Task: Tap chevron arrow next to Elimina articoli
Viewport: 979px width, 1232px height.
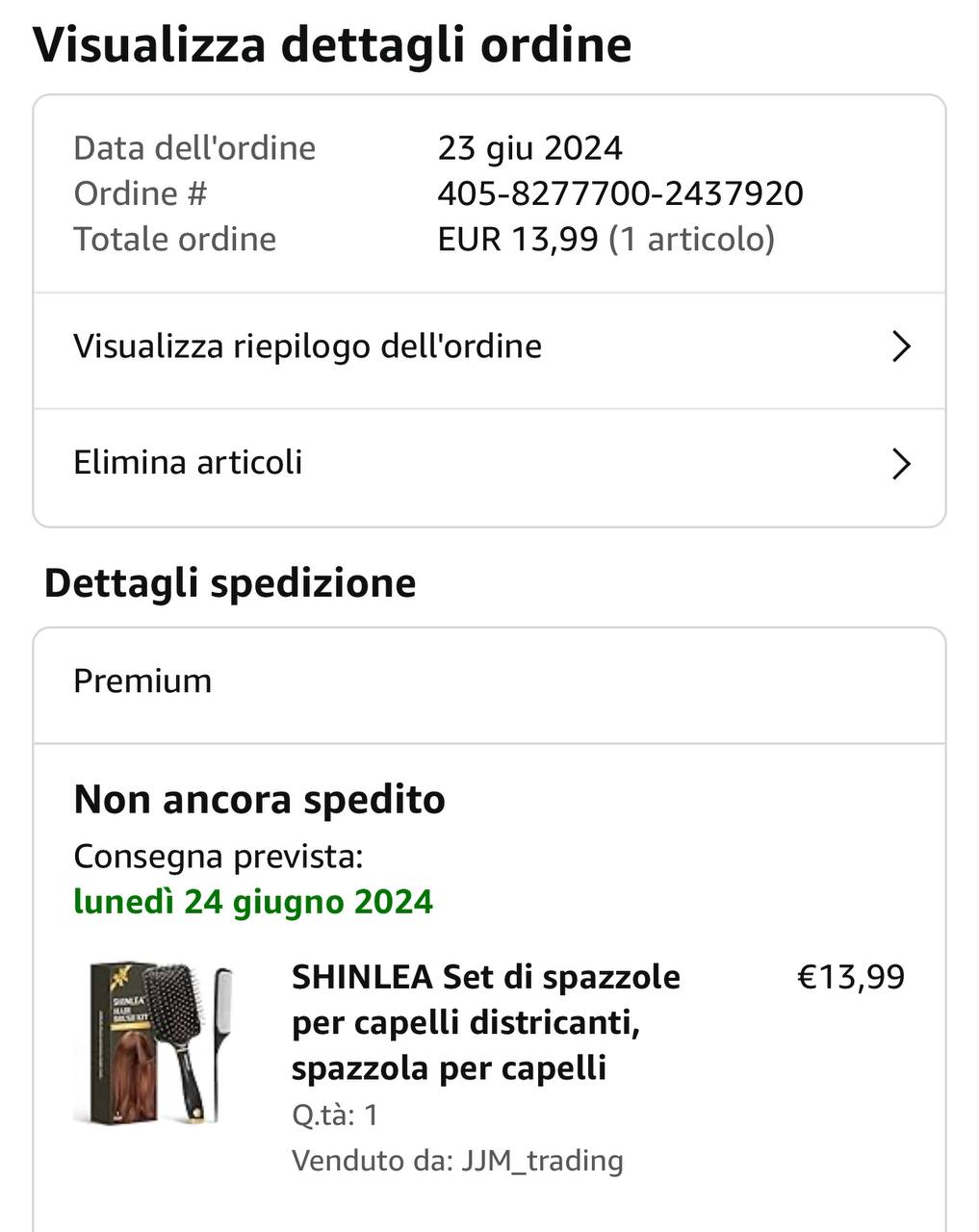Action: tap(901, 463)
